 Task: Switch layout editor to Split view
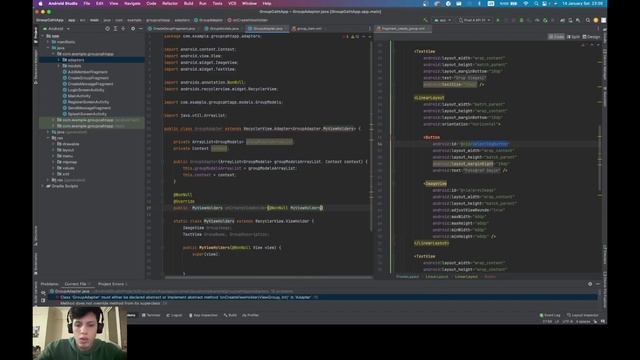[x=573, y=37]
